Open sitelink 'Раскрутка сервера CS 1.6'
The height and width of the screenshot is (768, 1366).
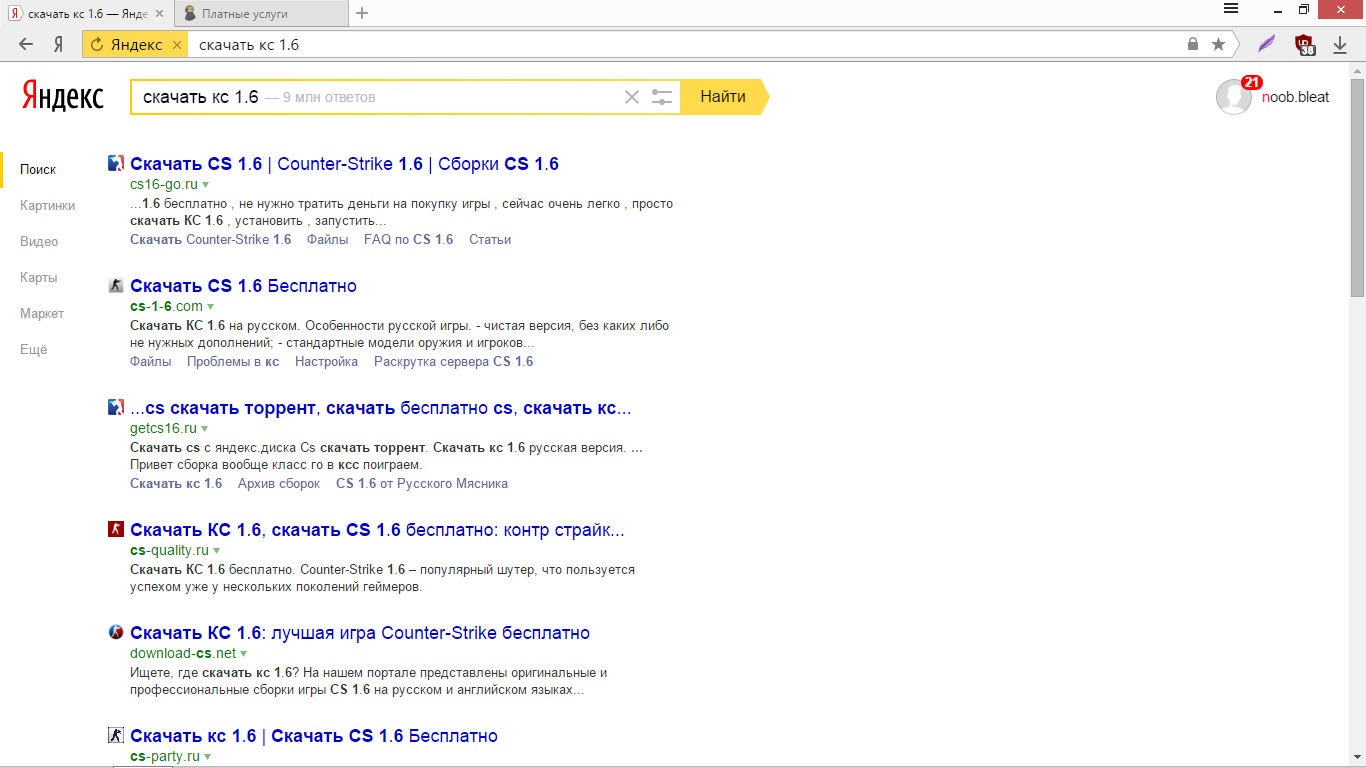454,362
